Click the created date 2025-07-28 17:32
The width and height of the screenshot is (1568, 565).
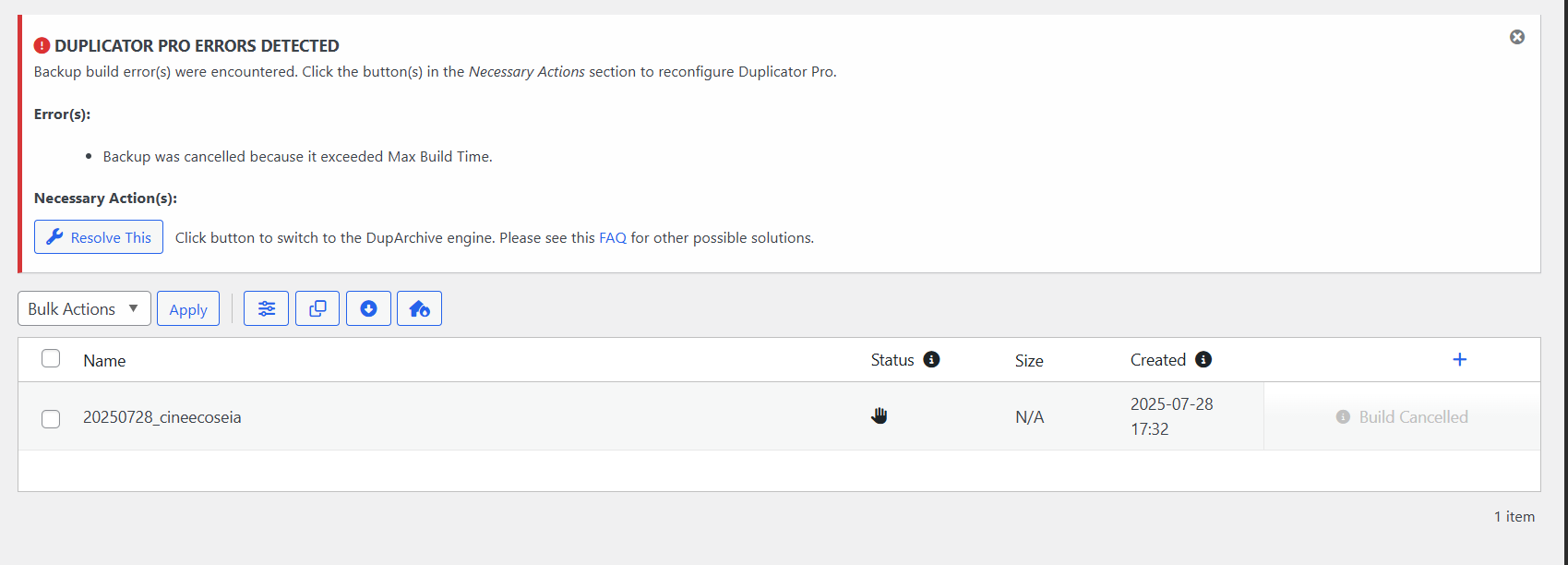[x=1172, y=416]
